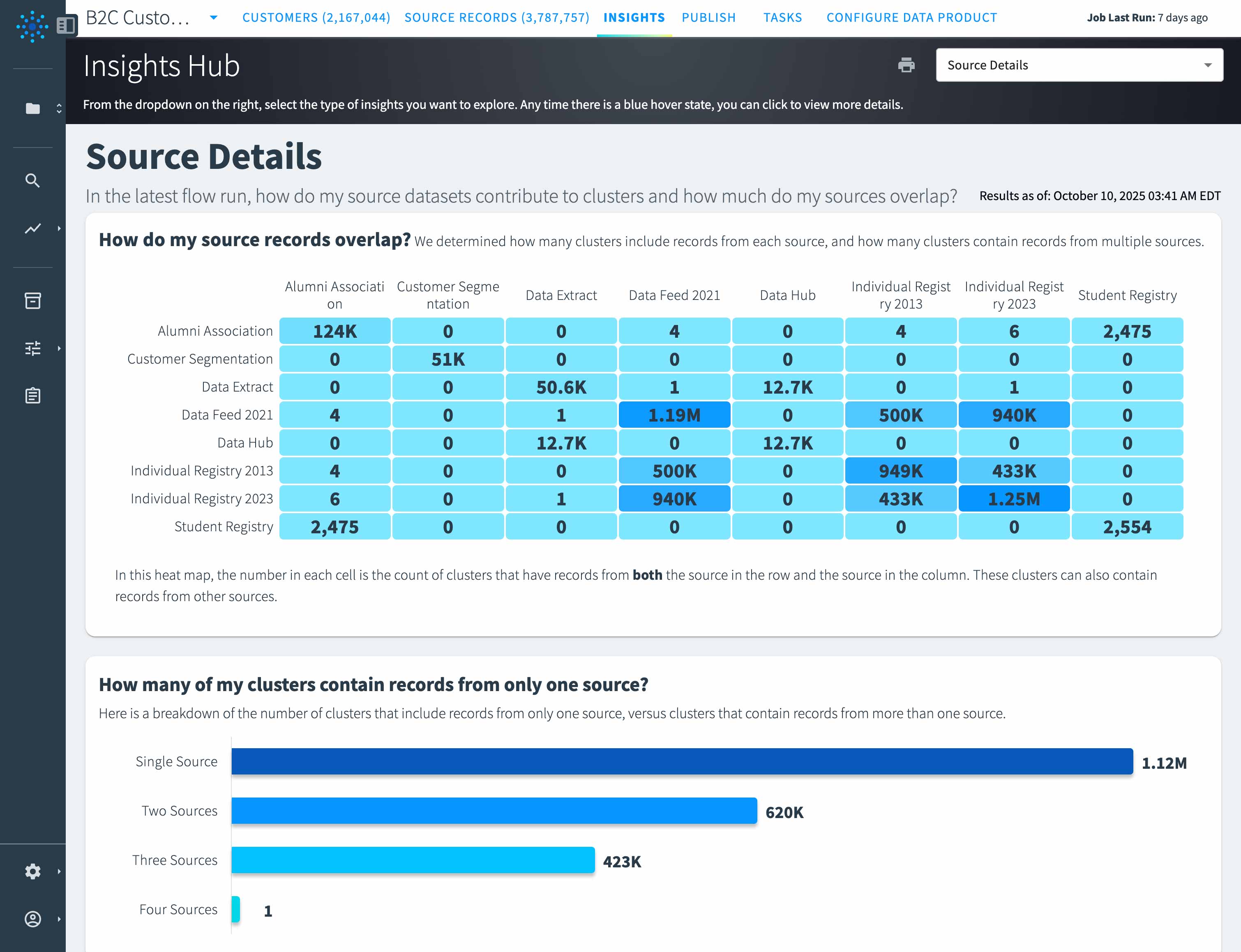Expand the B2C Custo… project dropdown arrow
Screen dimensions: 1241x952
tap(214, 18)
